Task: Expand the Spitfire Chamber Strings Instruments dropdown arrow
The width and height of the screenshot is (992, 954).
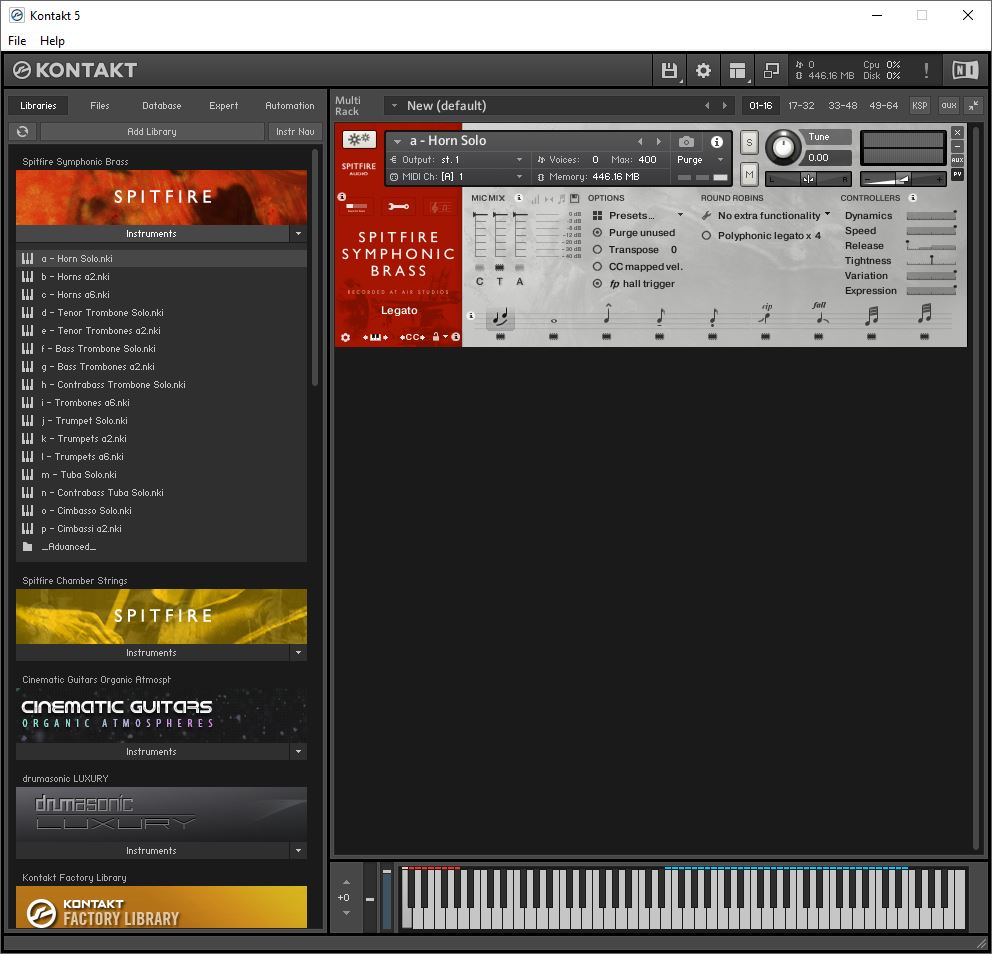Action: 299,652
